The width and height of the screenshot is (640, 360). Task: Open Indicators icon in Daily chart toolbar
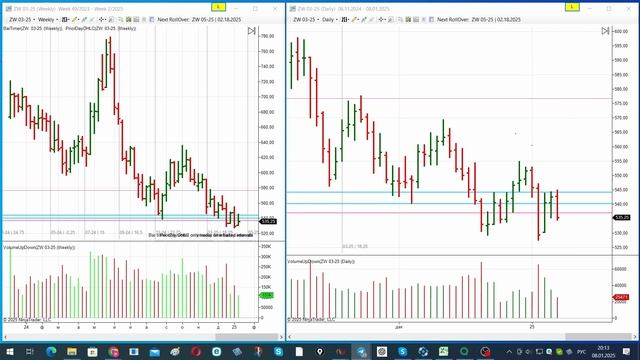pyautogui.click(x=416, y=19)
